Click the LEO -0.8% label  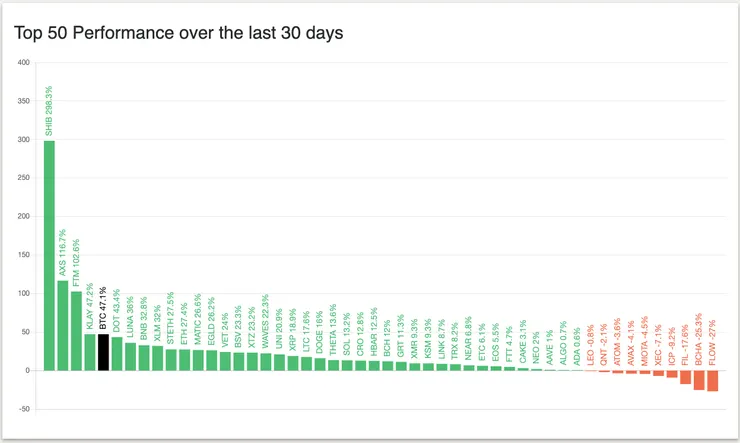pyautogui.click(x=591, y=345)
